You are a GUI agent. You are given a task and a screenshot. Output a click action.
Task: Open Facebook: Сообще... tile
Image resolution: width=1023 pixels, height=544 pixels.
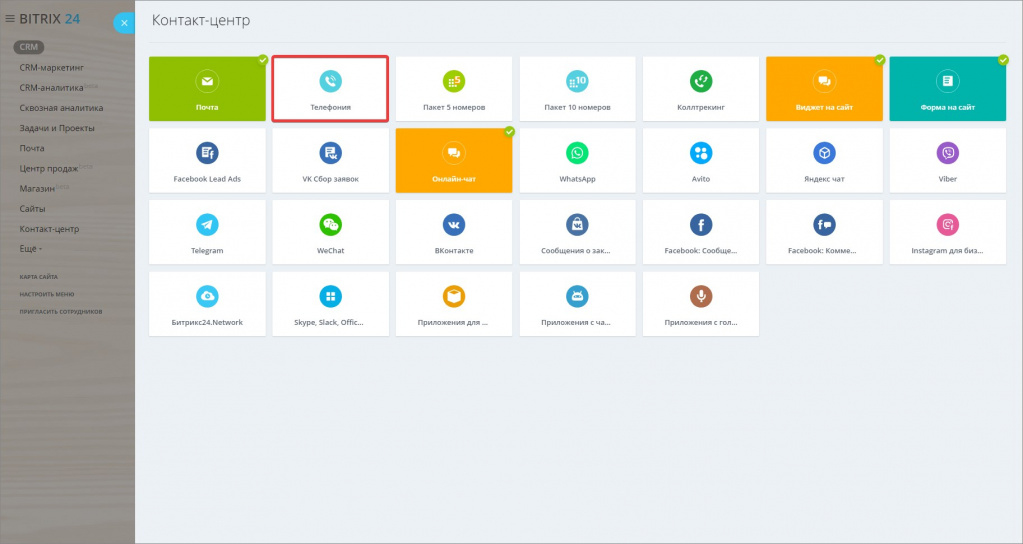[701, 232]
